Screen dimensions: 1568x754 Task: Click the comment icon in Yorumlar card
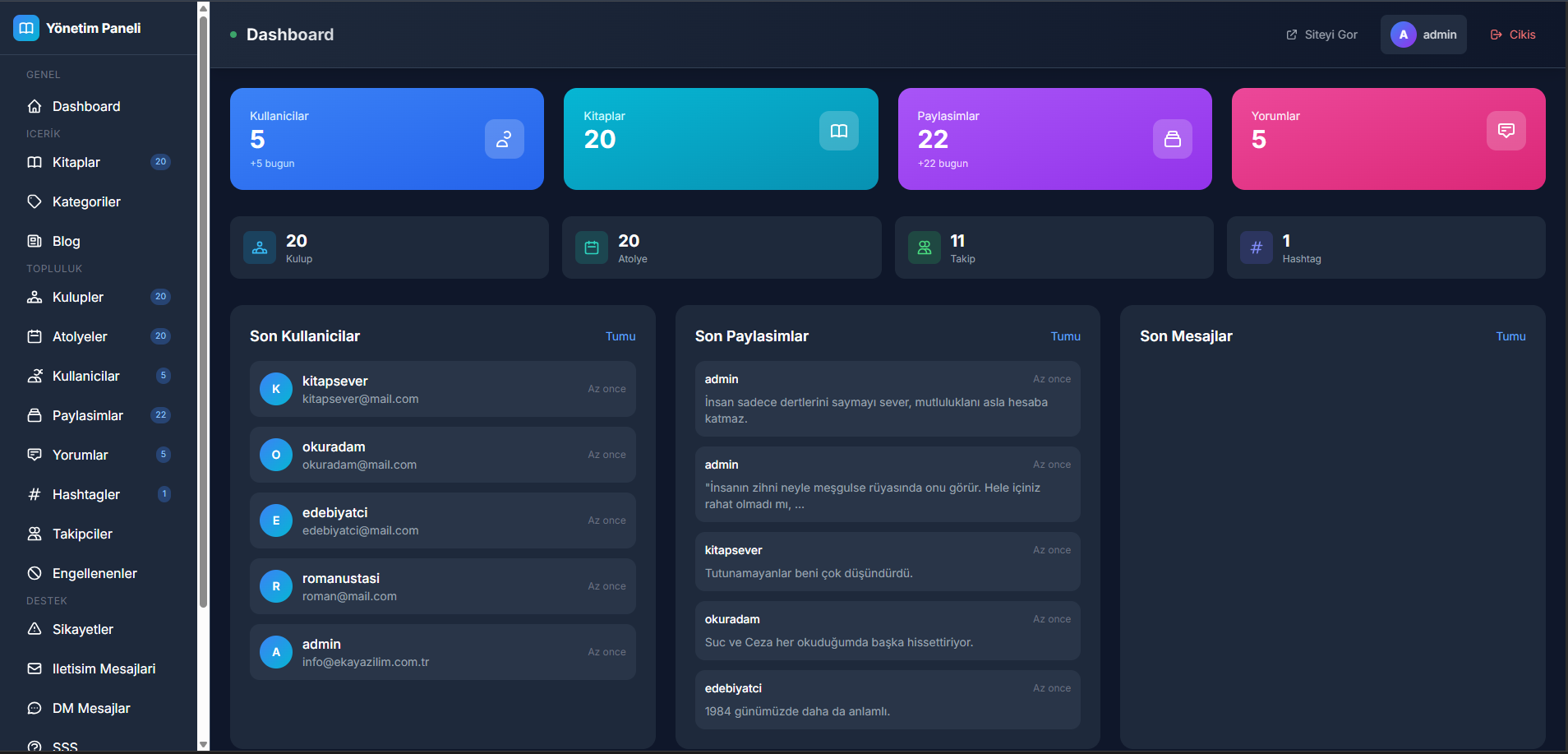tap(1506, 131)
